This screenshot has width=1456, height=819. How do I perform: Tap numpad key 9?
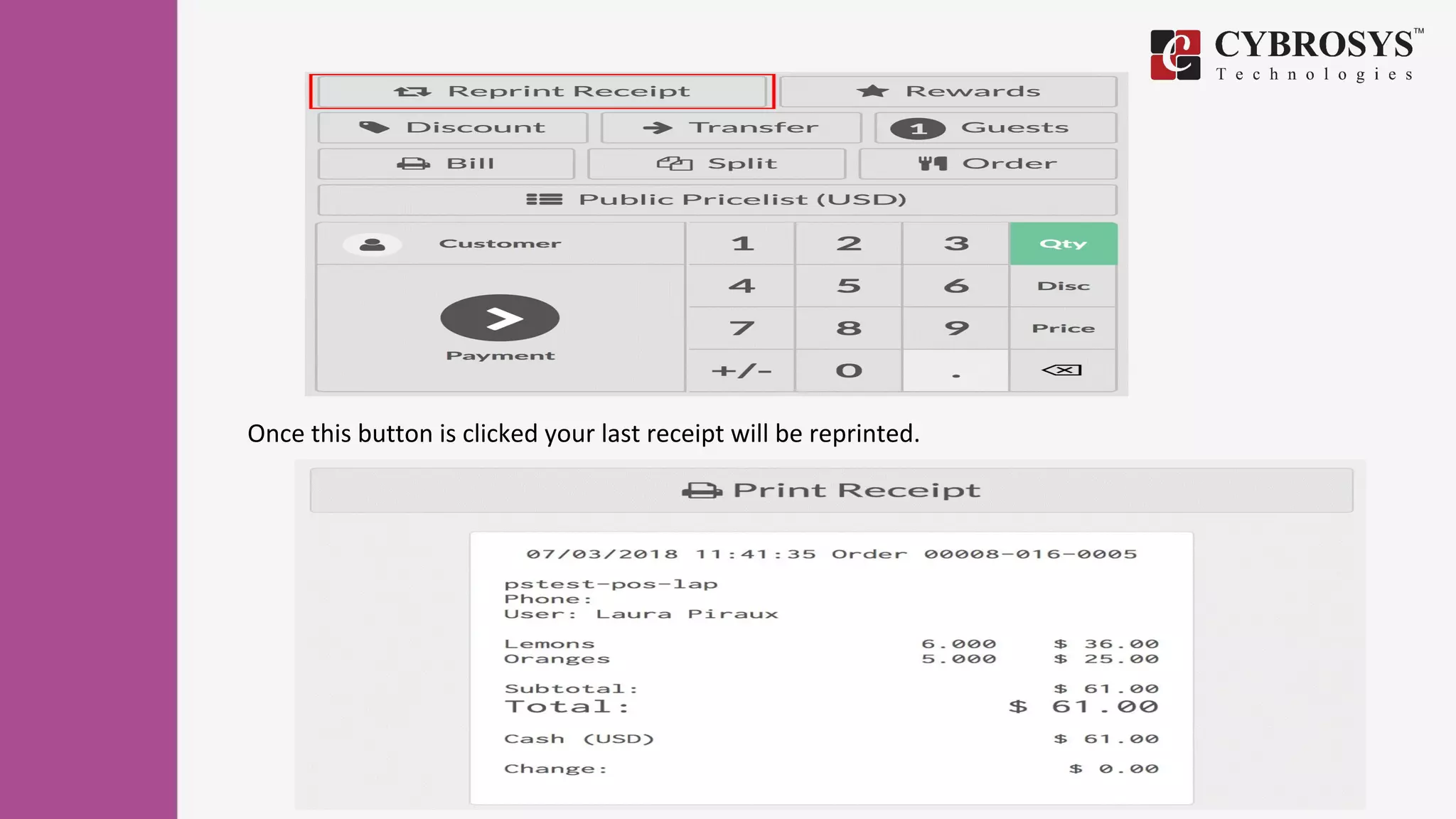tap(956, 328)
